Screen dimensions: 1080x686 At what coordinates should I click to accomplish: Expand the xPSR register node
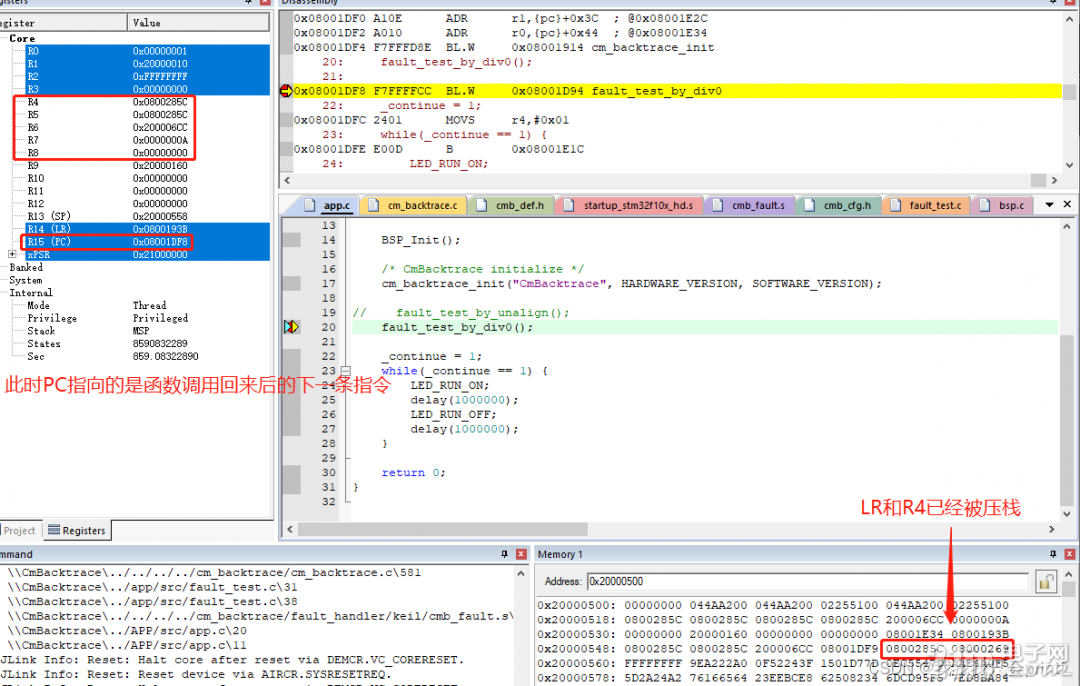click(x=12, y=254)
